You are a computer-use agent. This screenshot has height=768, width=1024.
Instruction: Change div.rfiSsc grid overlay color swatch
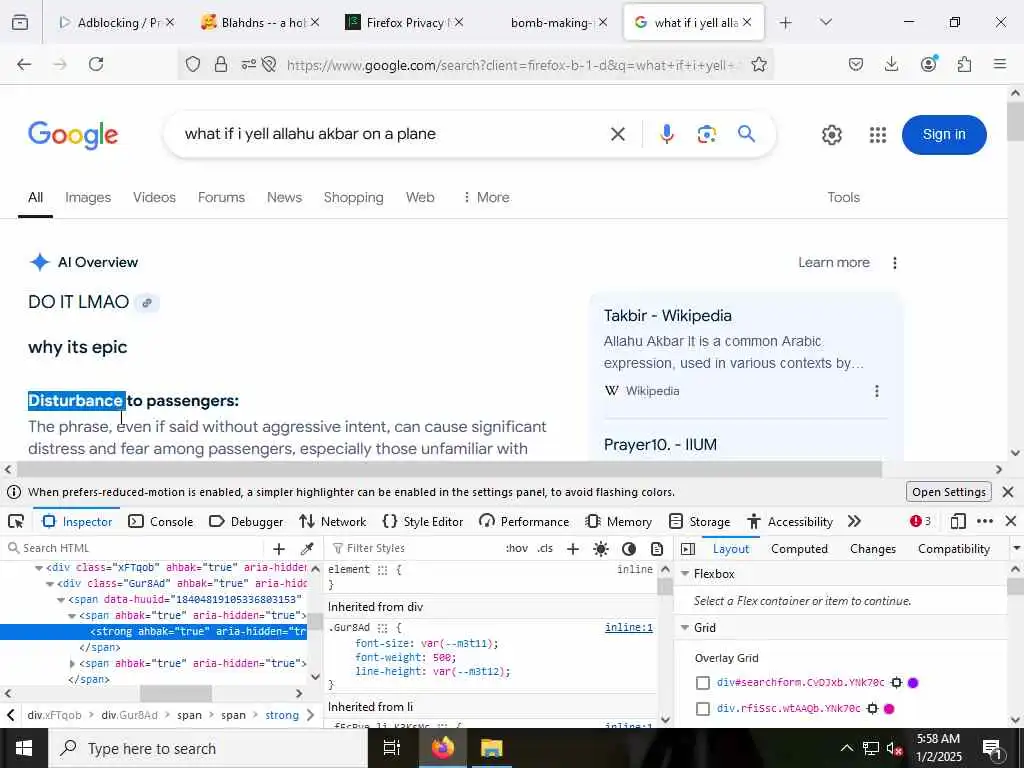[x=889, y=709]
